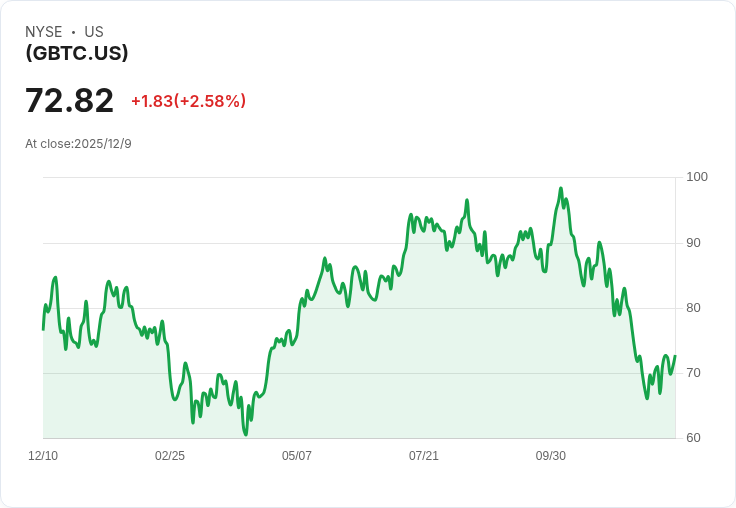
Task: Click the At close date text
Action: [78, 144]
